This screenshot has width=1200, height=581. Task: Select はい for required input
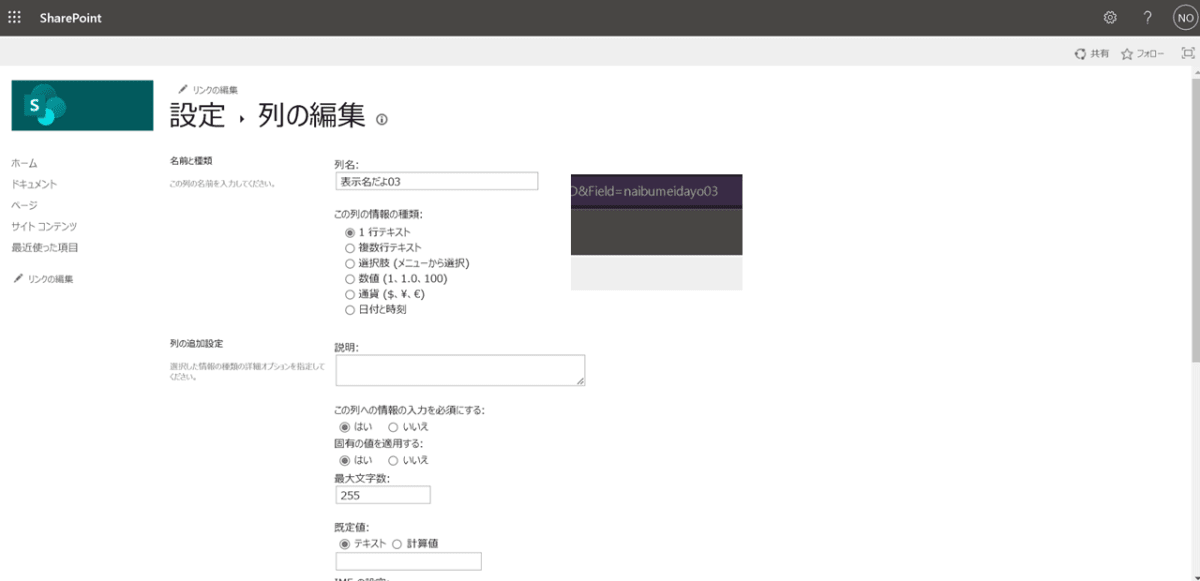345,427
